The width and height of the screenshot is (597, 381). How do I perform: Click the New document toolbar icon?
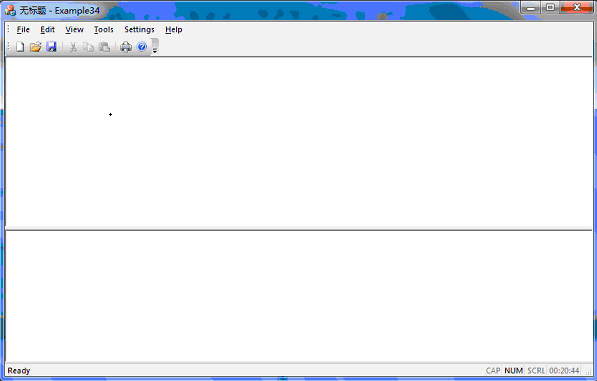coord(20,47)
